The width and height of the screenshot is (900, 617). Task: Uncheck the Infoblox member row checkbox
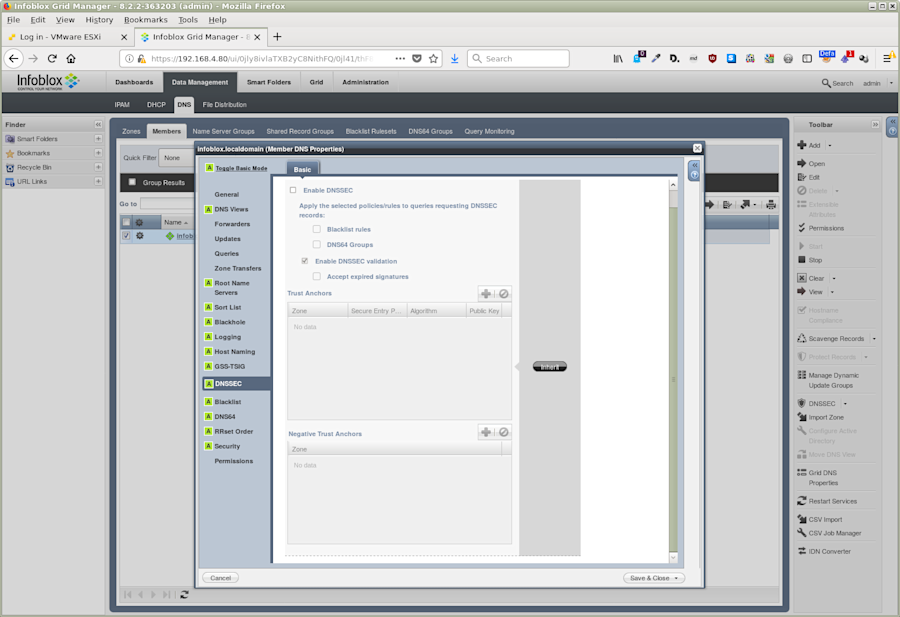pyautogui.click(x=126, y=236)
